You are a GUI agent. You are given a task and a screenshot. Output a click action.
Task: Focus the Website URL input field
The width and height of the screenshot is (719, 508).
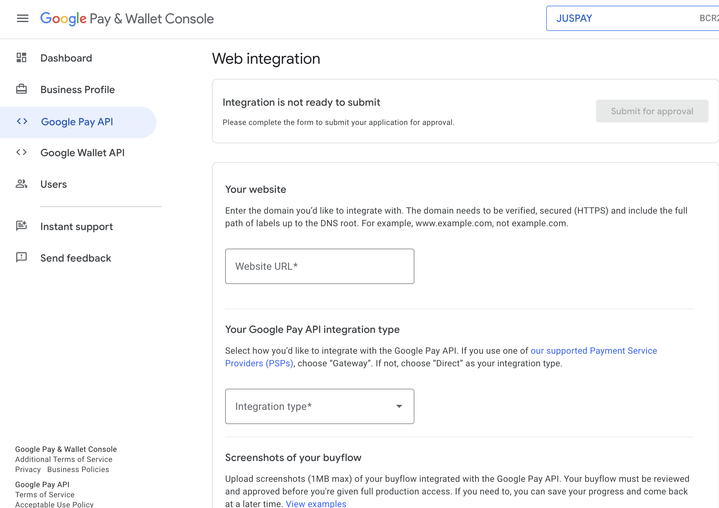tap(319, 266)
